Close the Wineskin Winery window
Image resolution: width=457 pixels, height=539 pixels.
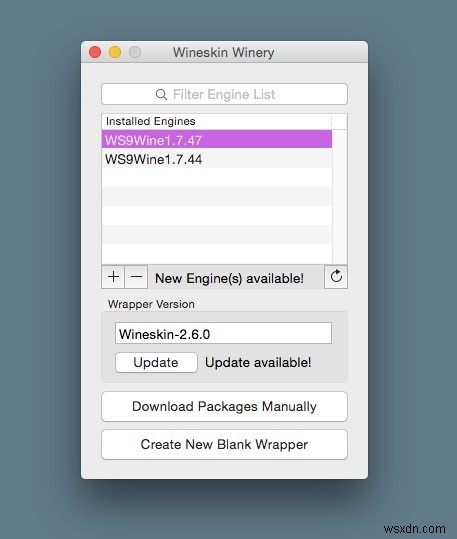[95, 52]
